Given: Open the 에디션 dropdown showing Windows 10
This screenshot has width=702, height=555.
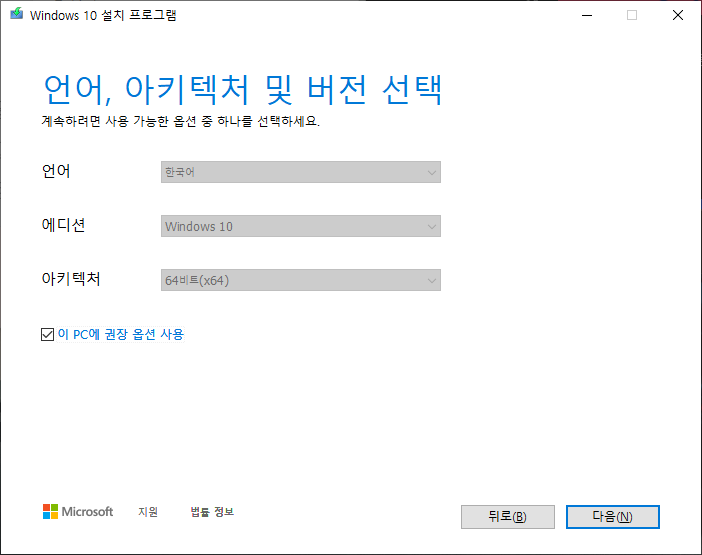Looking at the screenshot, I should coord(300,226).
